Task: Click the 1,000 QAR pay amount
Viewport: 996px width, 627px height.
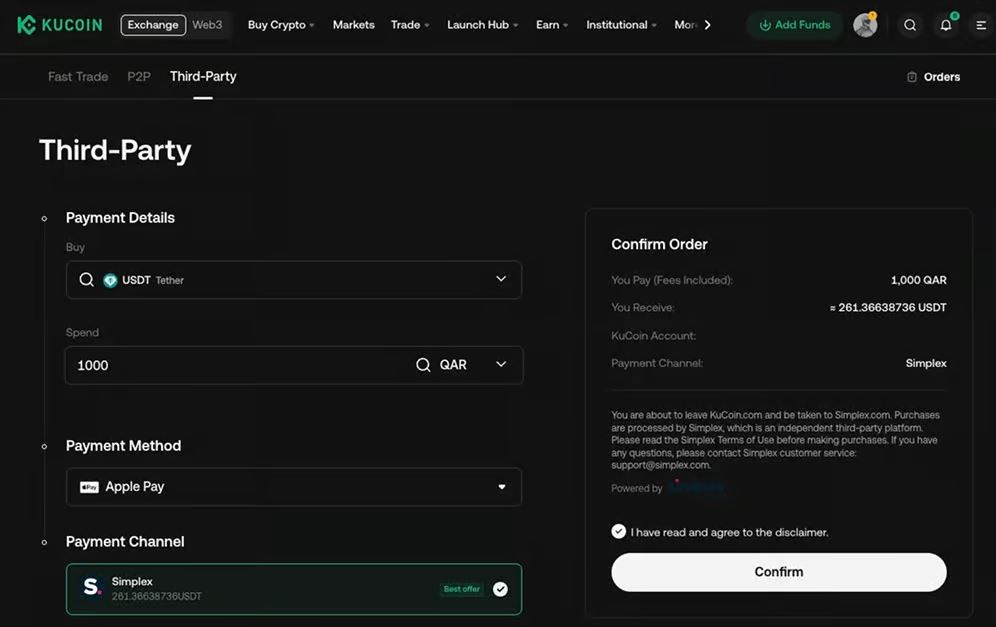Action: 919,280
